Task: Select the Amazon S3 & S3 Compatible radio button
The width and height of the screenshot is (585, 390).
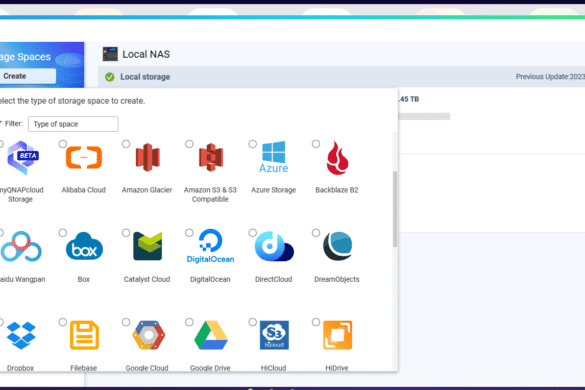Action: coord(190,144)
